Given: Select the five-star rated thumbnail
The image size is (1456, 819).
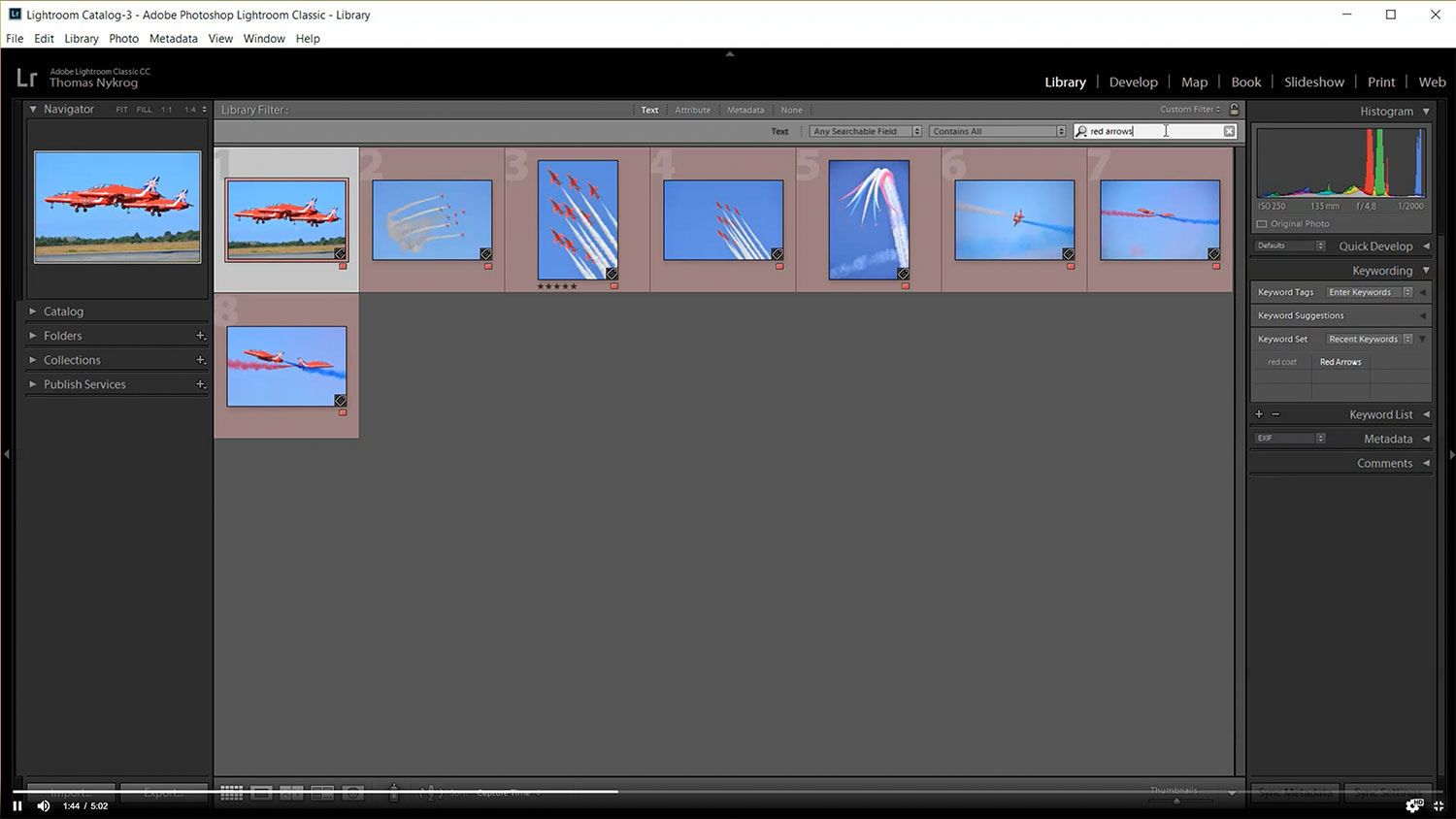Looking at the screenshot, I should click(x=578, y=220).
